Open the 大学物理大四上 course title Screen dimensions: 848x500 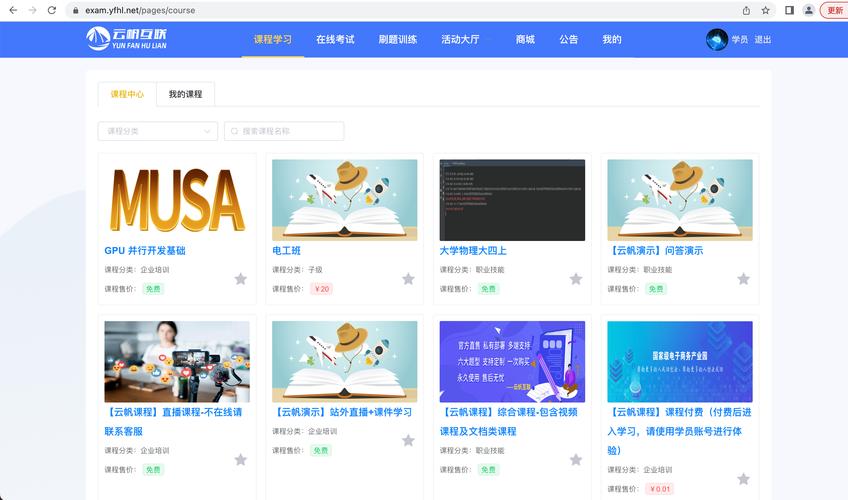(x=473, y=250)
